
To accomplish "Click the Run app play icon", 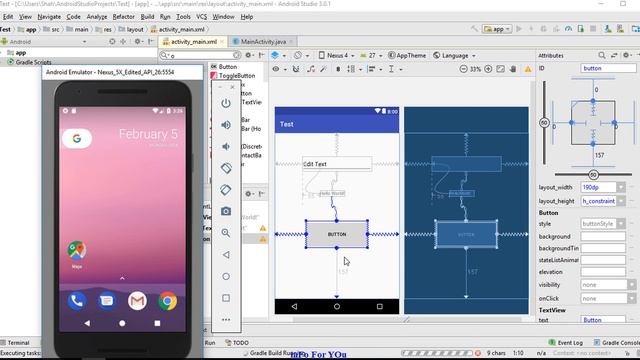I will click(519, 29).
